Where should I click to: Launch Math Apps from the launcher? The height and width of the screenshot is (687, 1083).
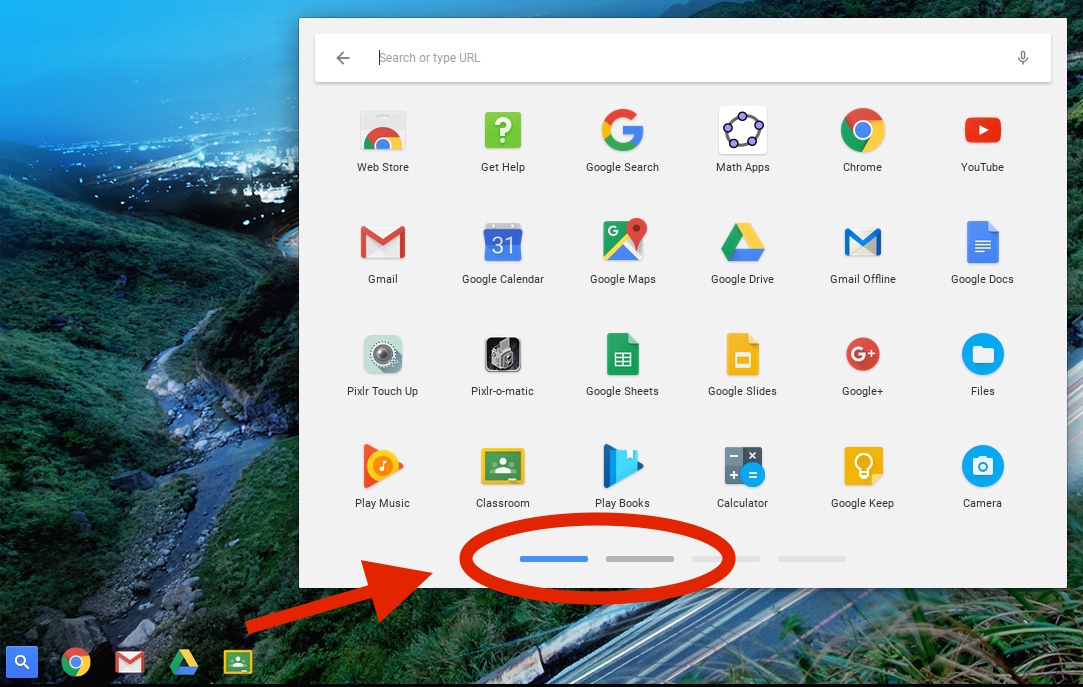[x=742, y=130]
